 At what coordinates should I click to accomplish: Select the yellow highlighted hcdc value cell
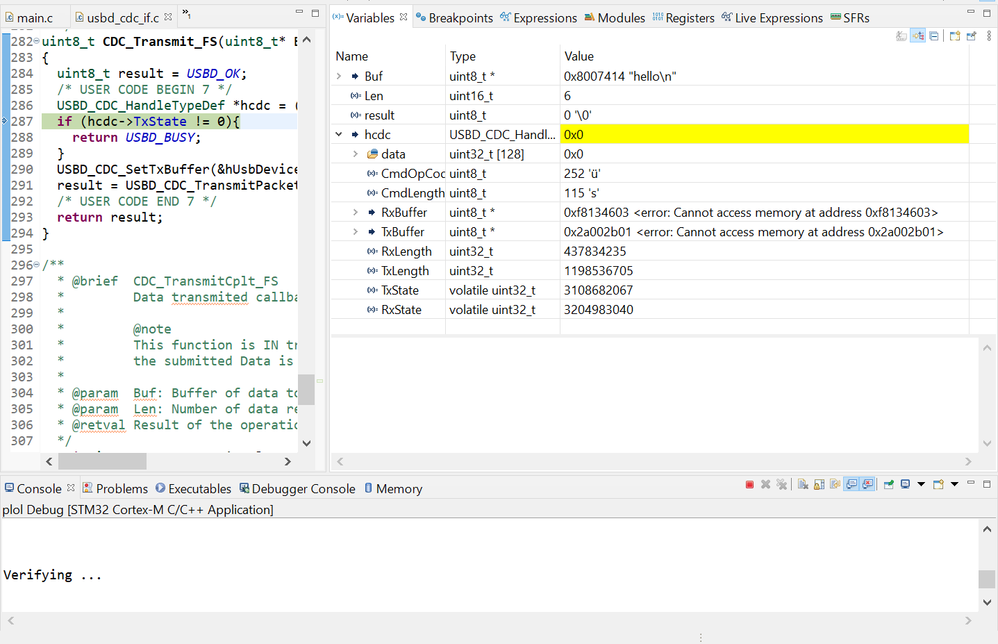pos(764,134)
